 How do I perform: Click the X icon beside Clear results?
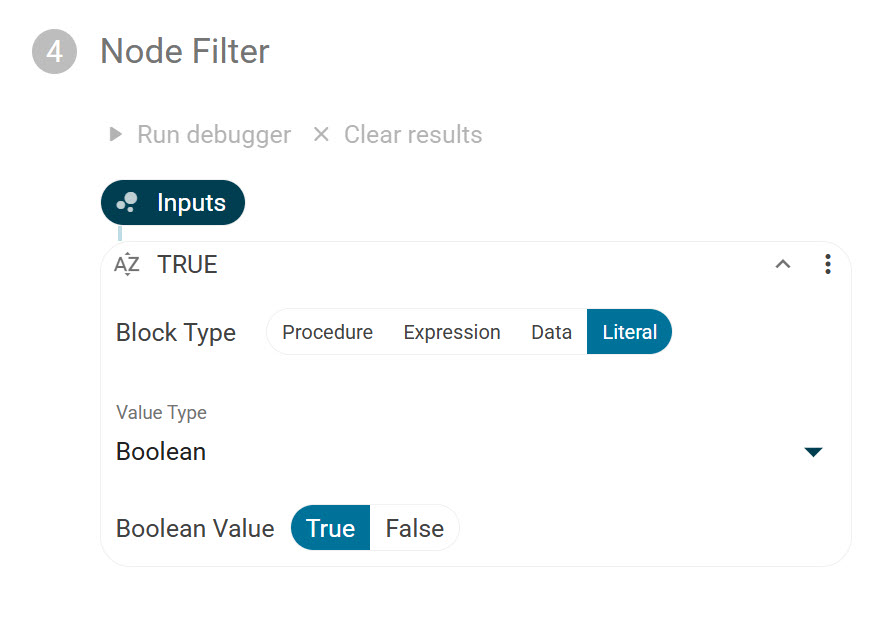tap(321, 134)
